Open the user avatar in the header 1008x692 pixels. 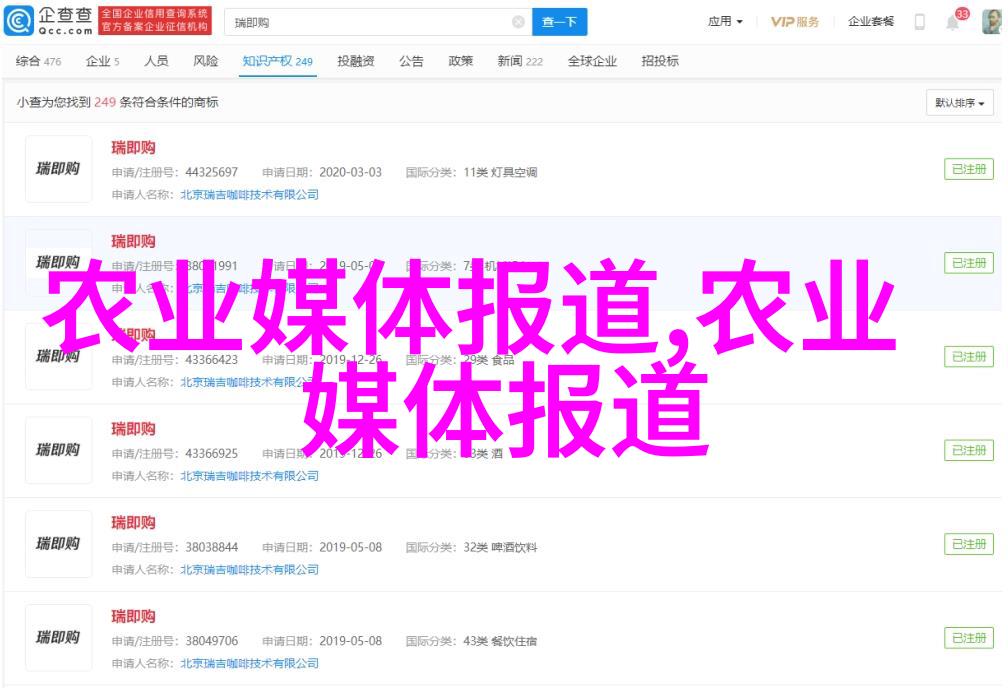[x=991, y=22]
